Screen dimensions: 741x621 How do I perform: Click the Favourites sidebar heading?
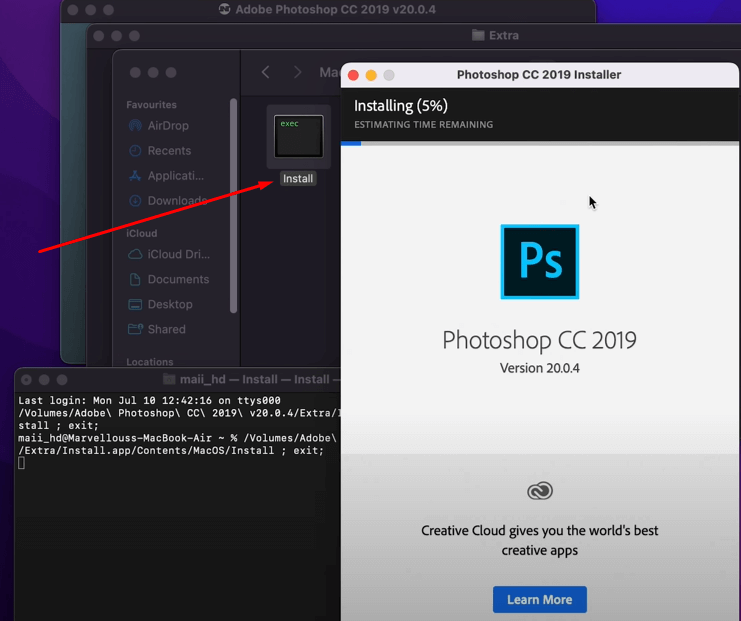click(x=151, y=105)
